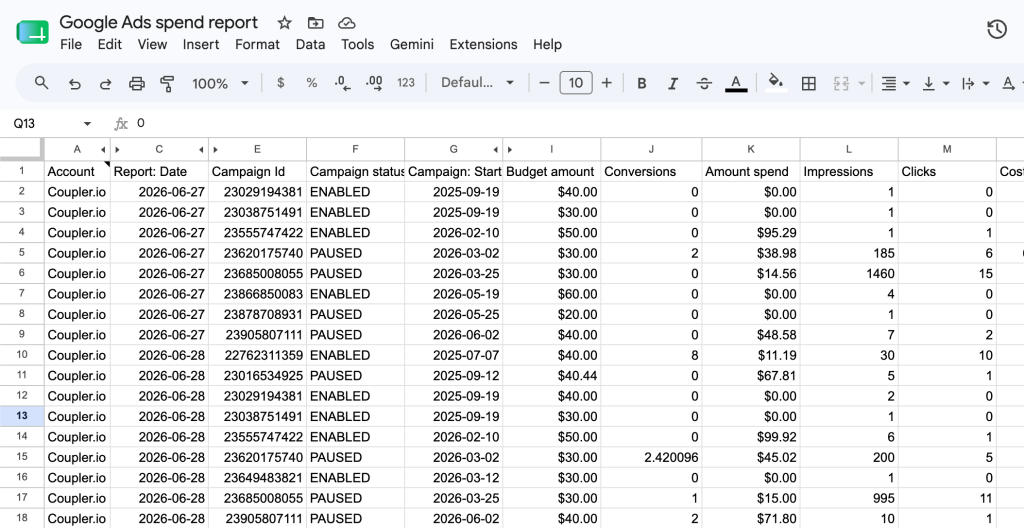
Task: Open the Extensions menu
Action: 483,44
